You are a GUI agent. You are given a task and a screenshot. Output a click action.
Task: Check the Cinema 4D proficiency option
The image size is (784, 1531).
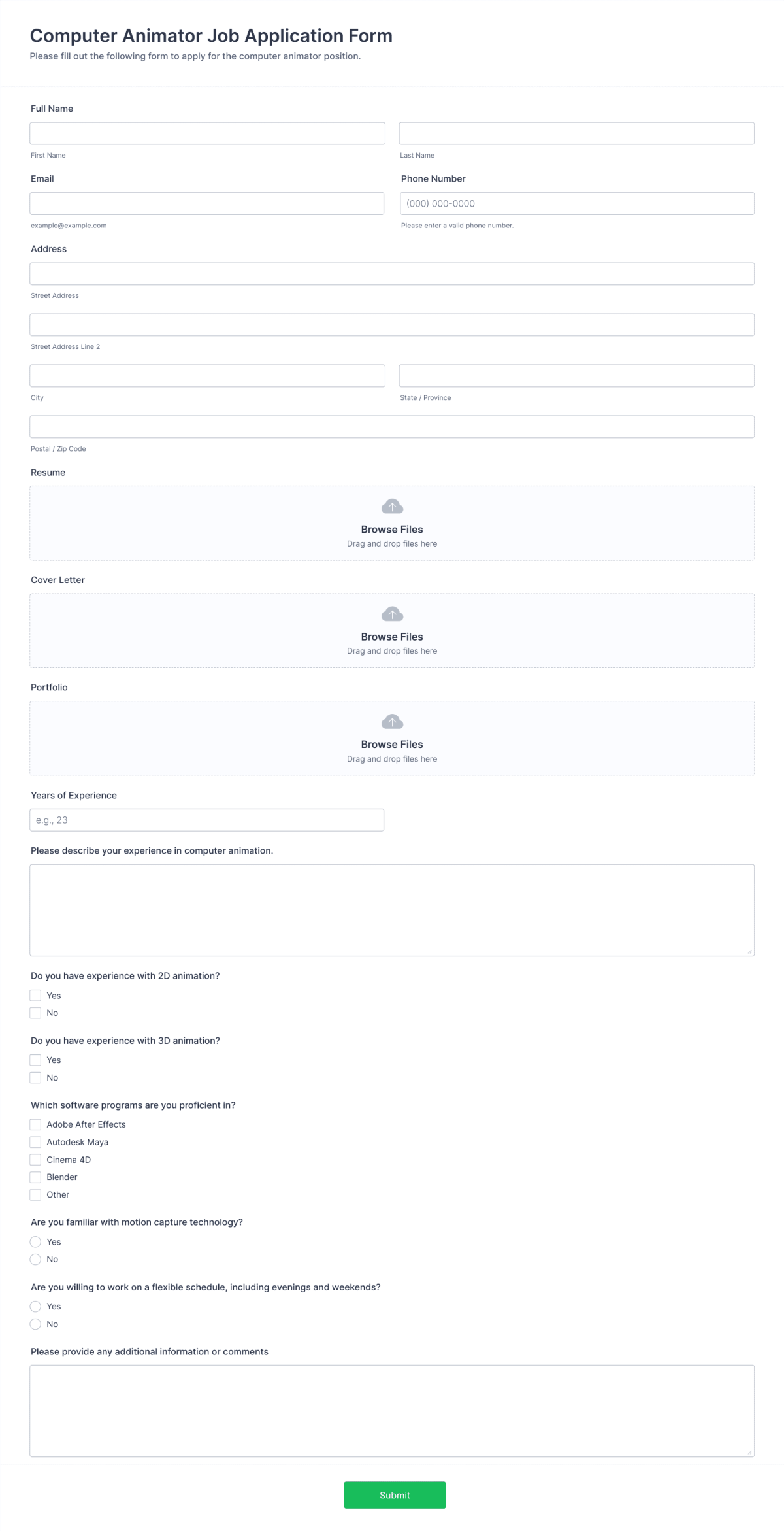click(35, 1159)
